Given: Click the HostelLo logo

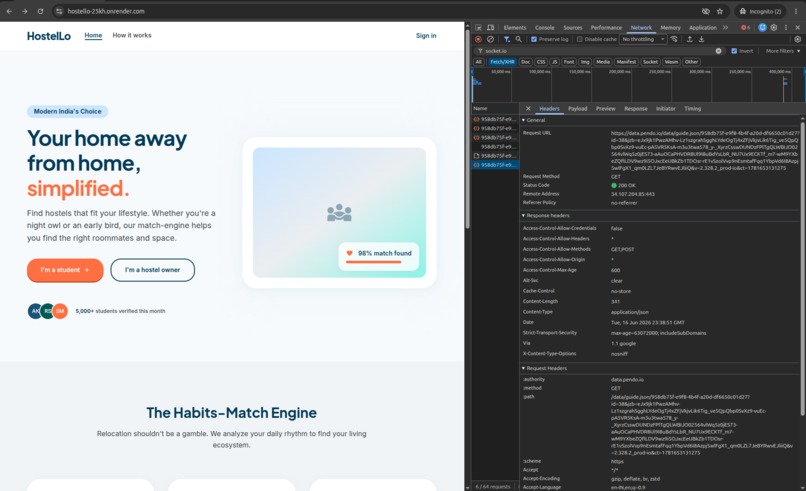Looking at the screenshot, I should coord(49,36).
